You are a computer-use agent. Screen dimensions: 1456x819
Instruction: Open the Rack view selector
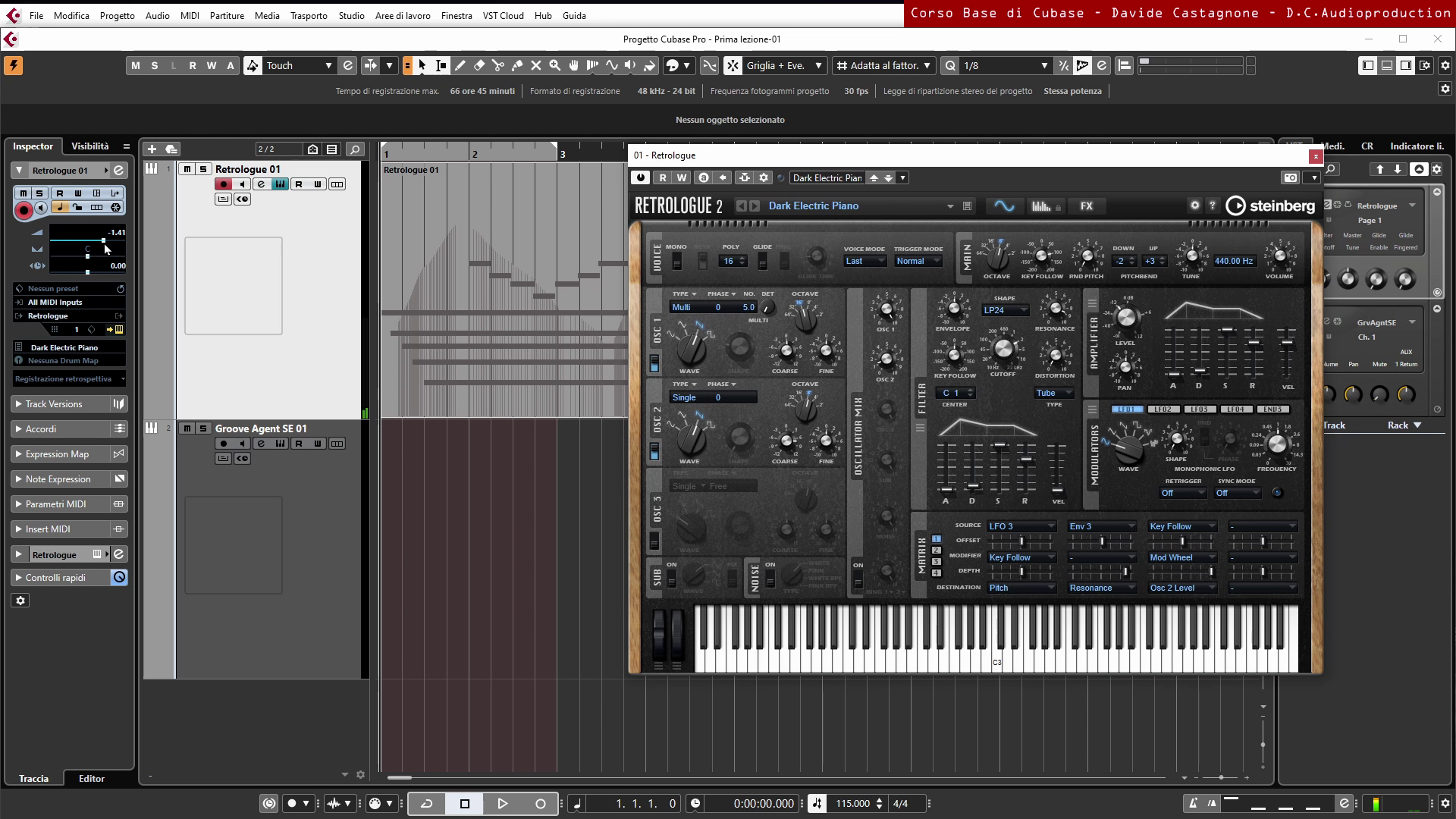(x=1404, y=425)
